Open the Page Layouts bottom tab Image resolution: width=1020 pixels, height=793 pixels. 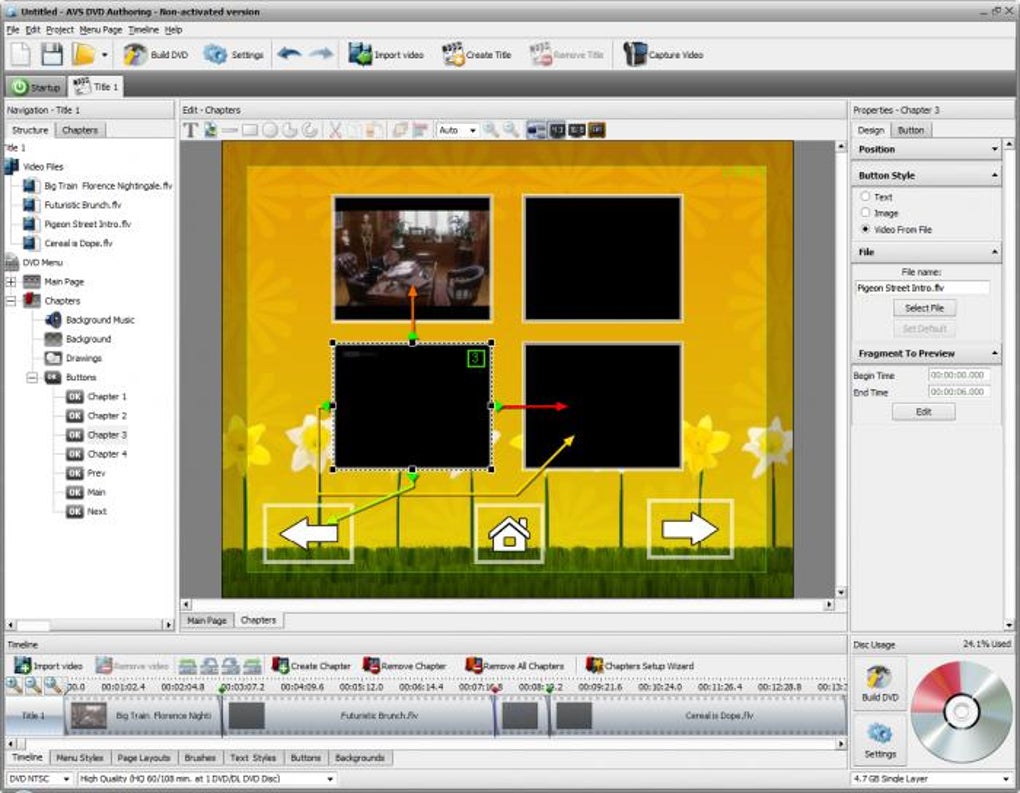[x=143, y=758]
